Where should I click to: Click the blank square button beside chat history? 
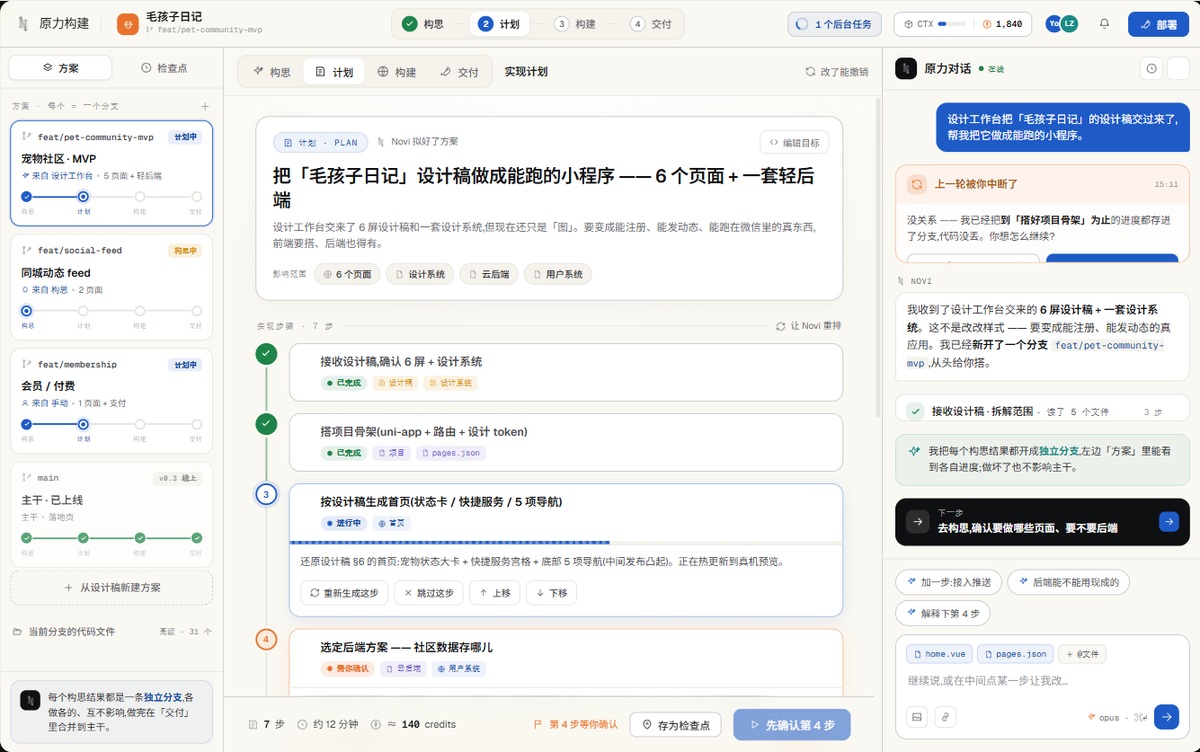(x=1178, y=69)
